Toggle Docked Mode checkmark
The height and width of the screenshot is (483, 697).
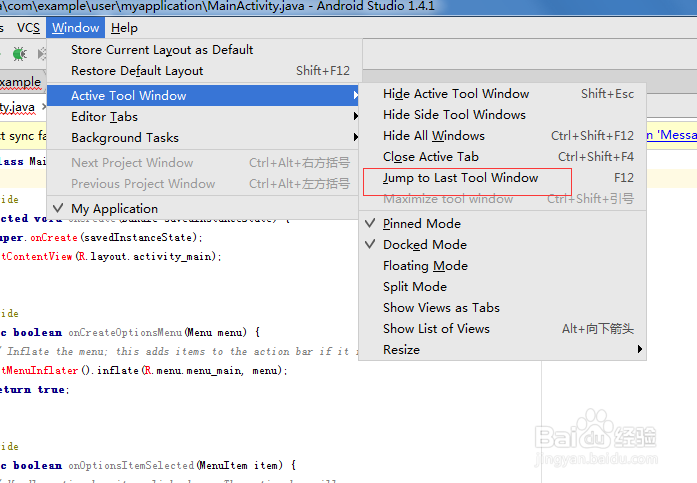click(x=502, y=245)
